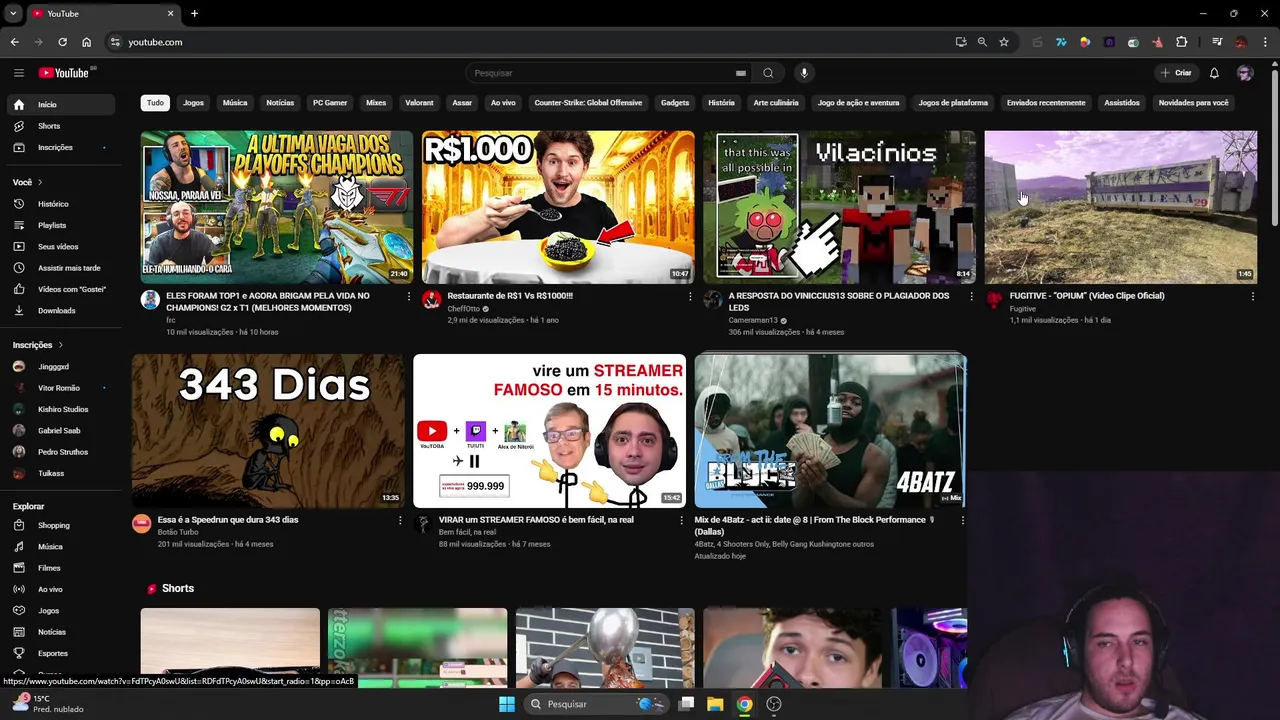Open Música in Explorar section
This screenshot has height=720, width=1280.
point(60,546)
